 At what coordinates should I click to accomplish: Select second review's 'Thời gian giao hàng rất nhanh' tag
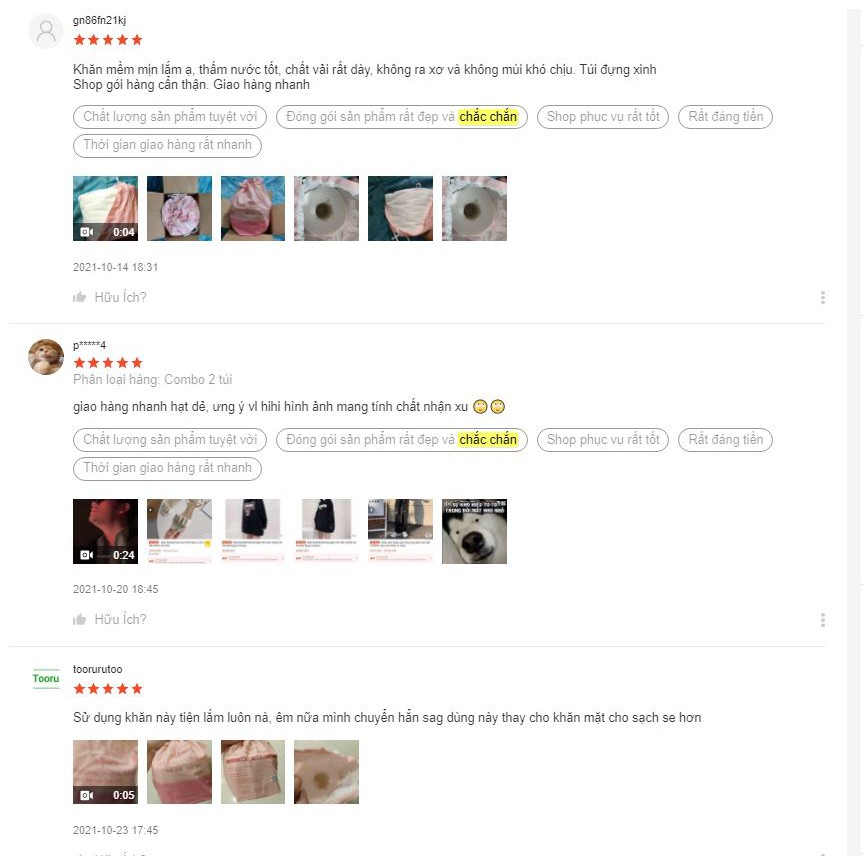(167, 468)
